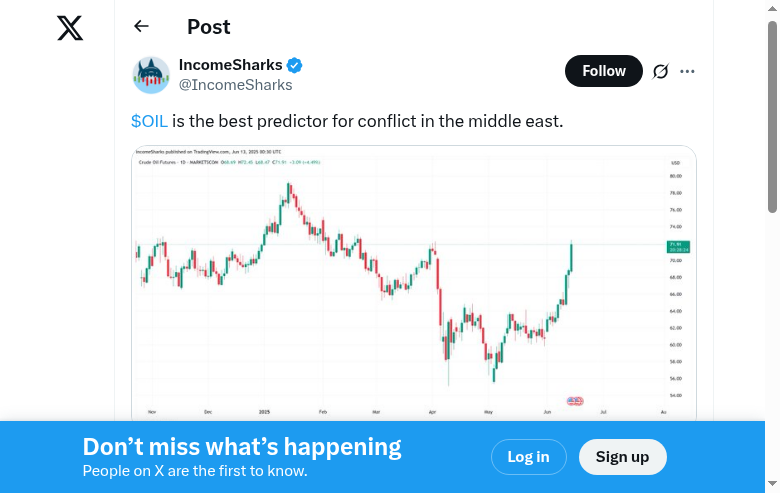Click the Crude Oil Futures chart title
The width and height of the screenshot is (780, 493).
click(163, 162)
